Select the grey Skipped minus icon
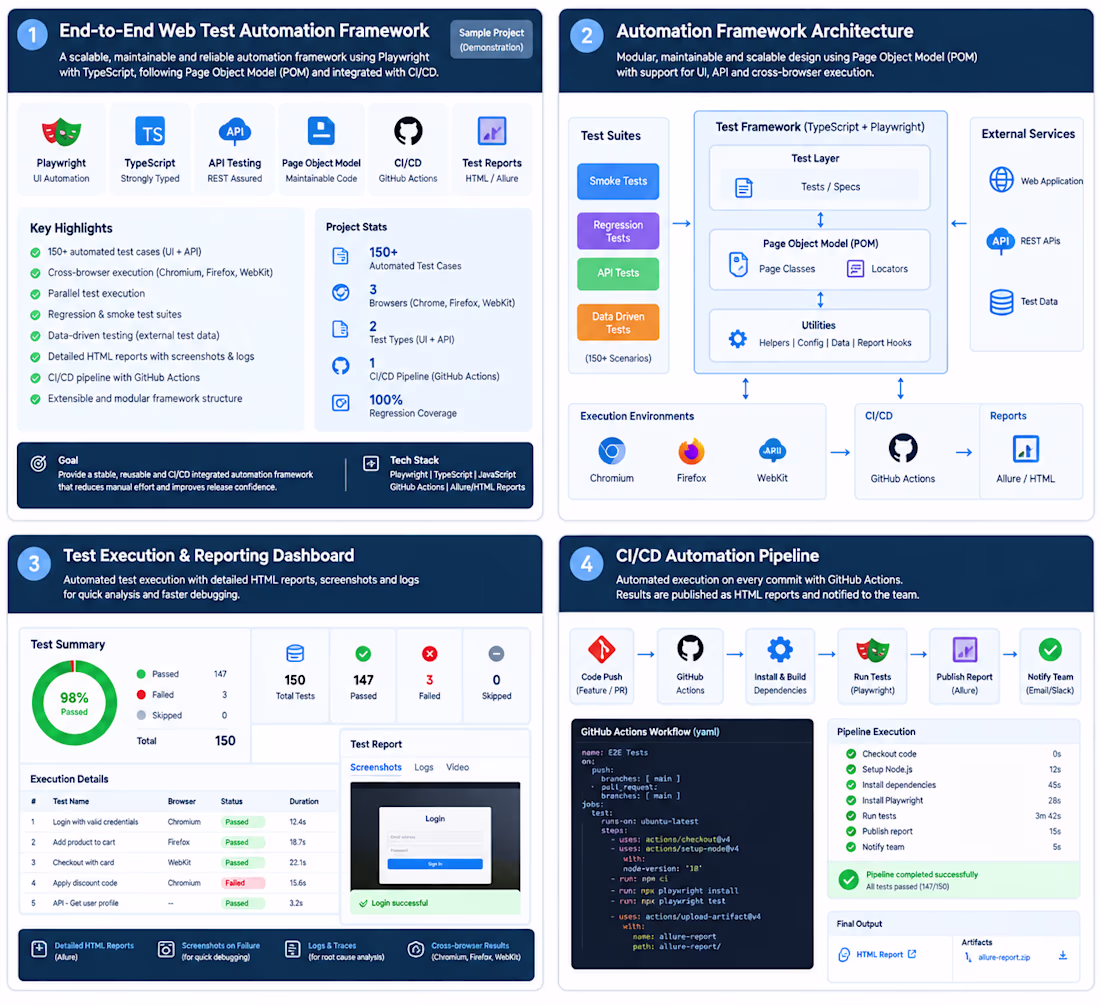Viewport: 1100px width, 1005px height. [x=496, y=654]
